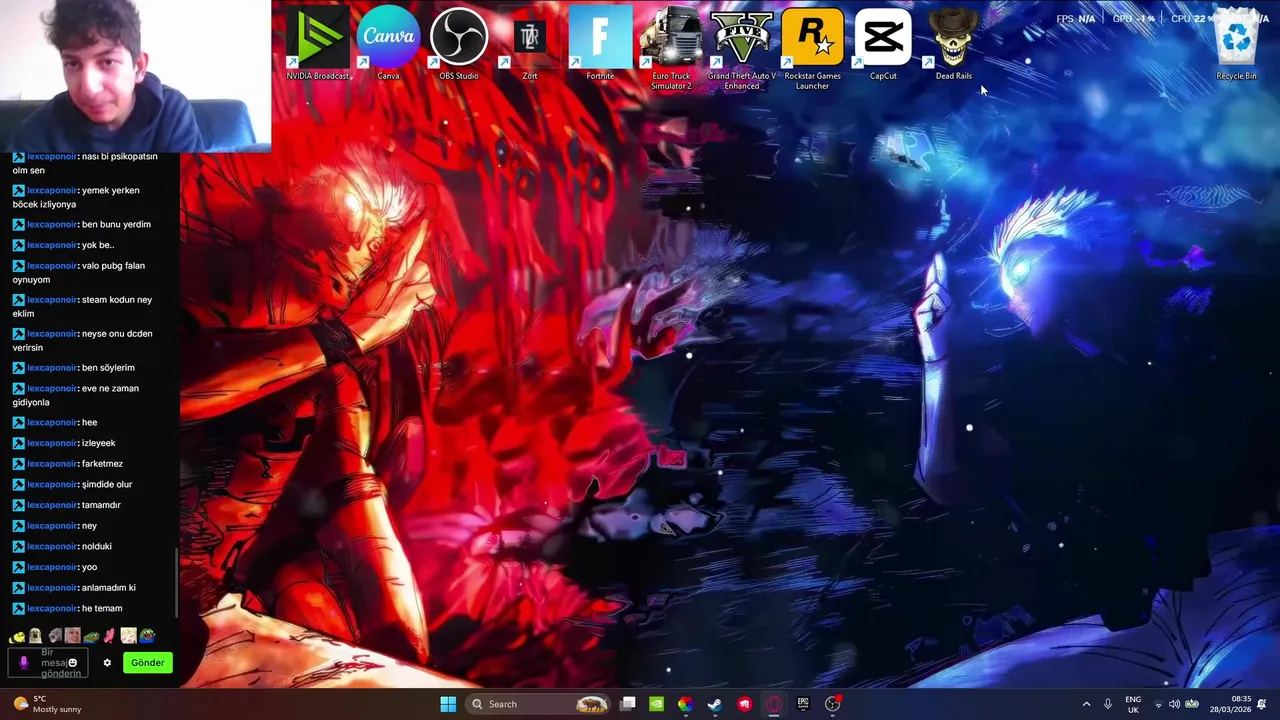Click chat message 'ben bunu yerdim'

coord(116,224)
